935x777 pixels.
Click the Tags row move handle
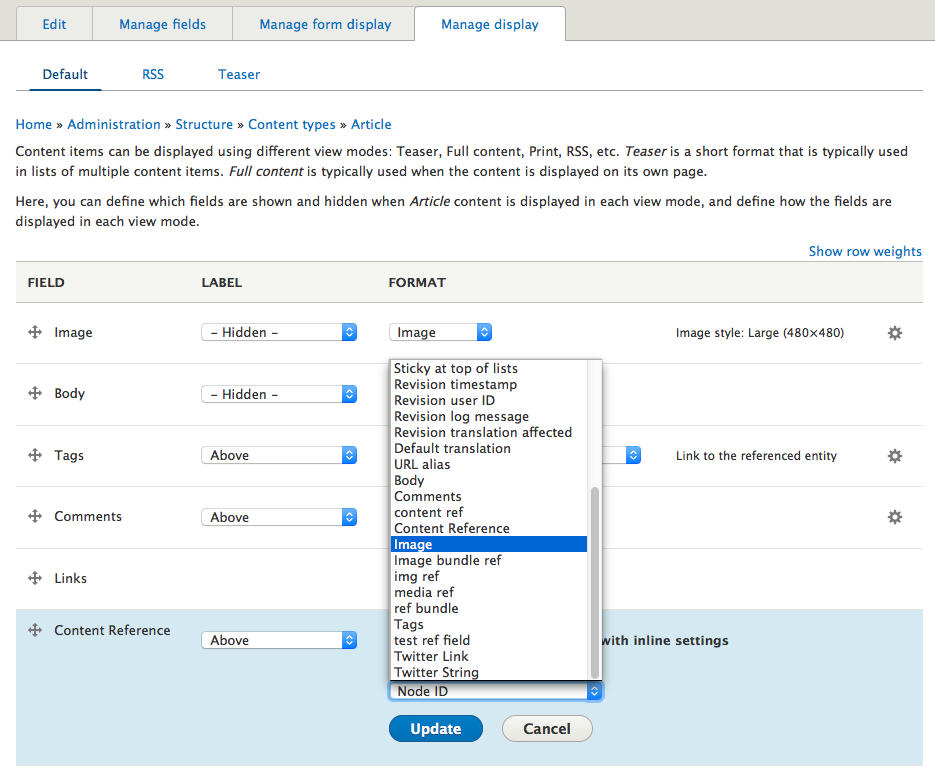35,456
